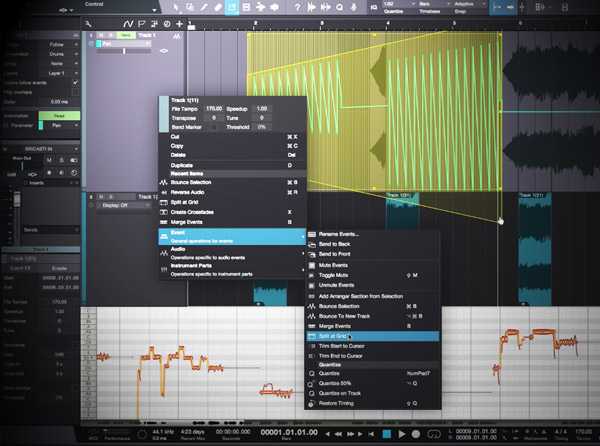600x446 pixels.
Task: Click the Speedup value field in context menu
Action: pyautogui.click(x=262, y=109)
